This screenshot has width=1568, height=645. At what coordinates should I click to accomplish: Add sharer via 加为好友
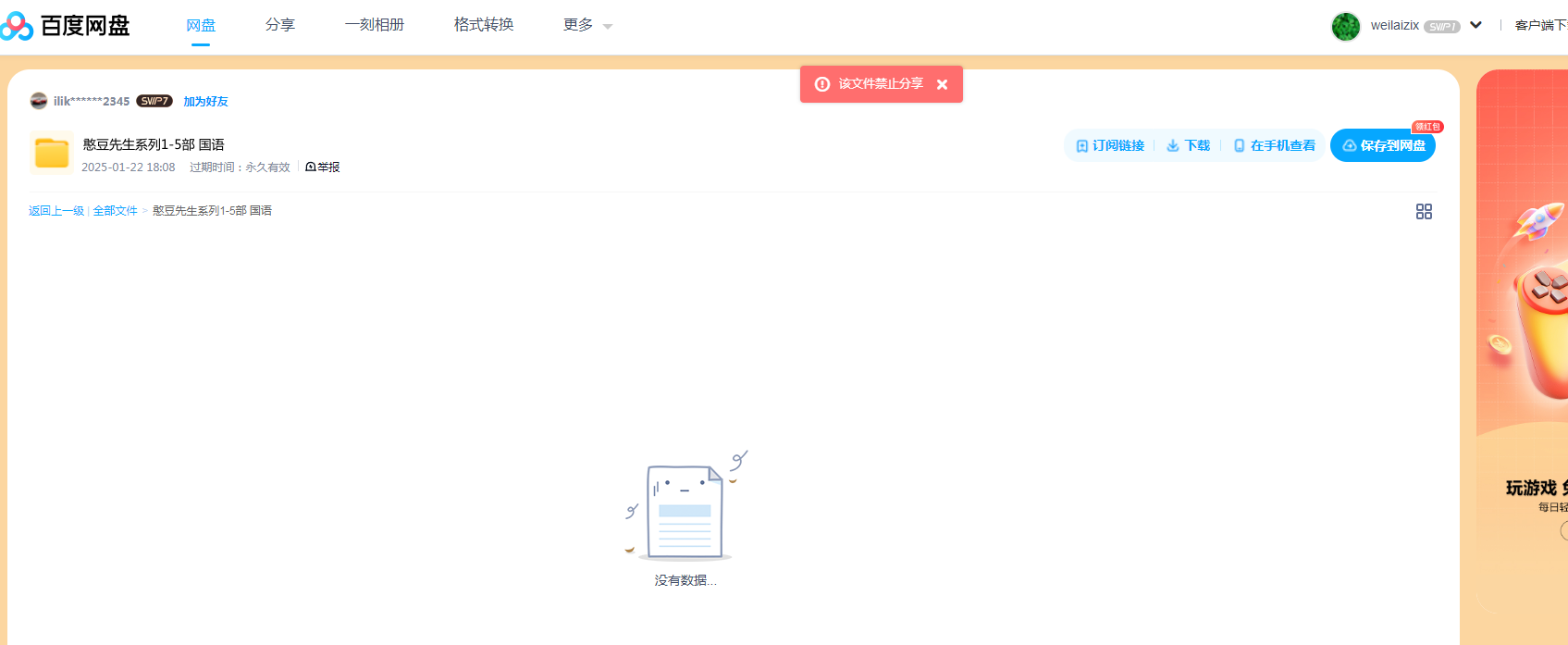[205, 102]
